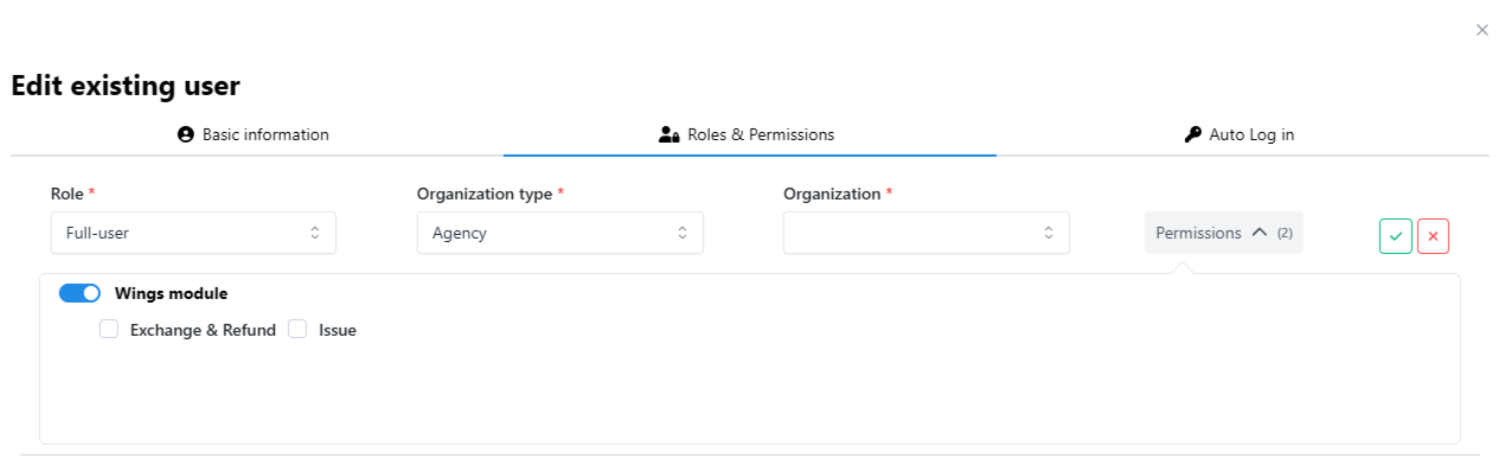Click the user circle icon beside Basic information
1498x471 pixels.
[x=185, y=134]
